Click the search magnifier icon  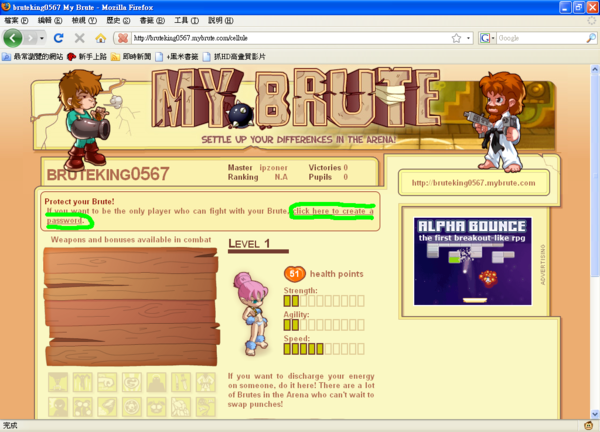pos(591,38)
